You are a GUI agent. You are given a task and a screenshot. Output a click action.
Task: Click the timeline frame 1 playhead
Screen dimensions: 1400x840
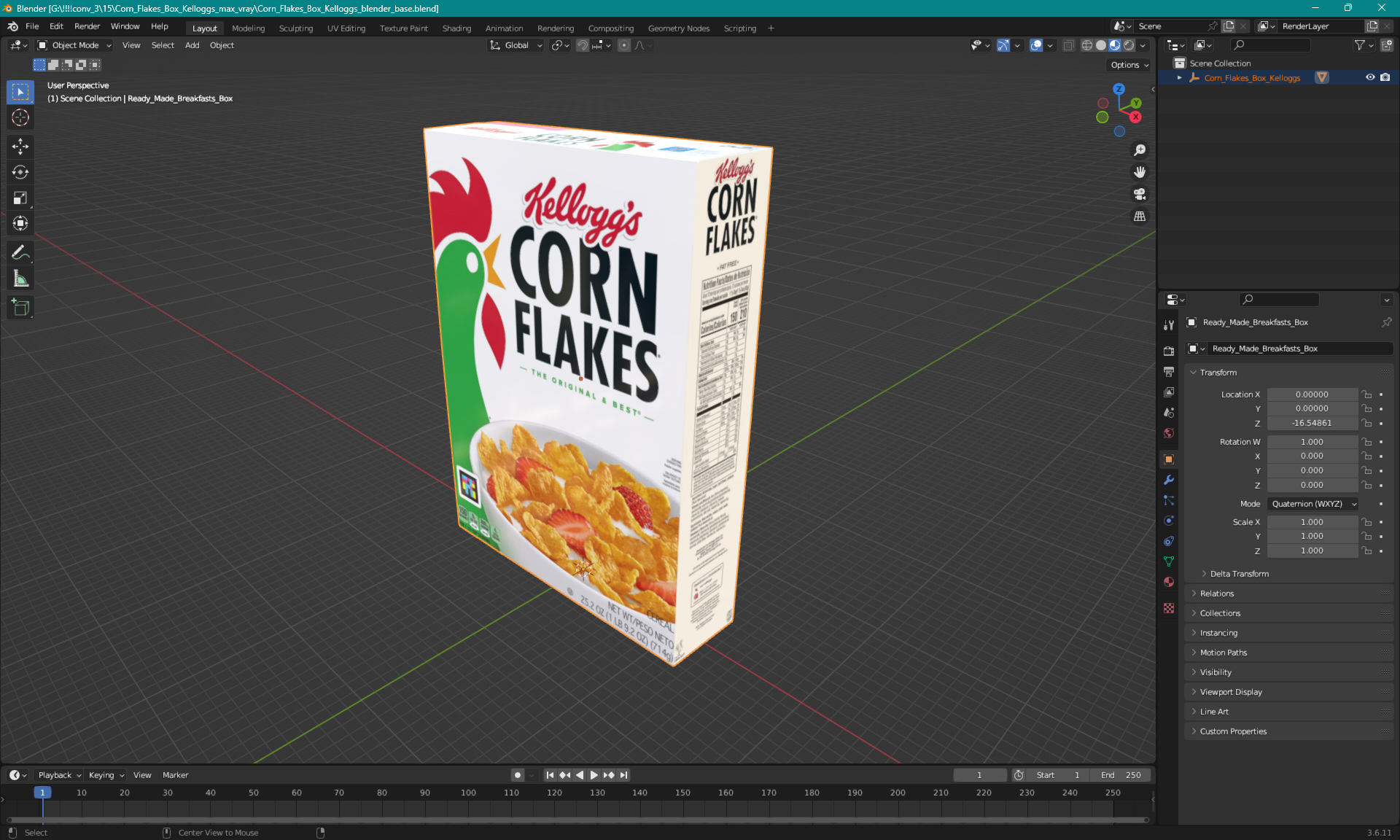click(x=42, y=793)
